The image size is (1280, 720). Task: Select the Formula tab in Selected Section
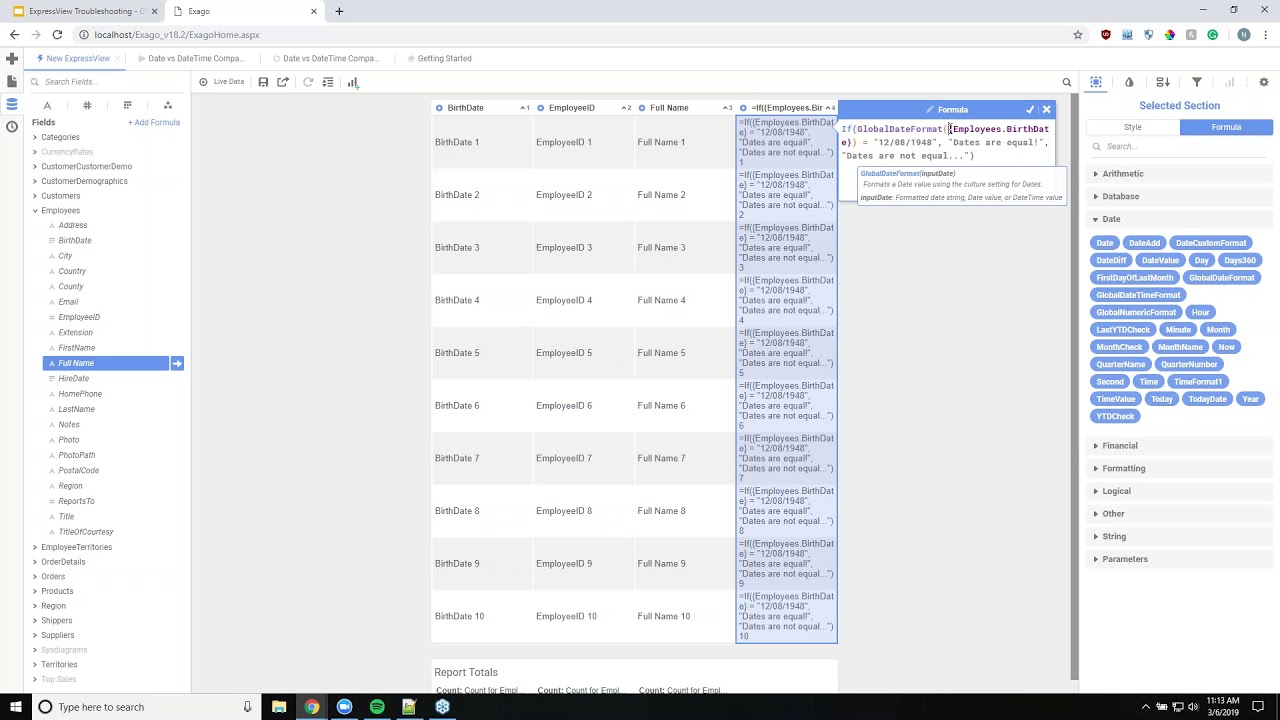tap(1226, 127)
